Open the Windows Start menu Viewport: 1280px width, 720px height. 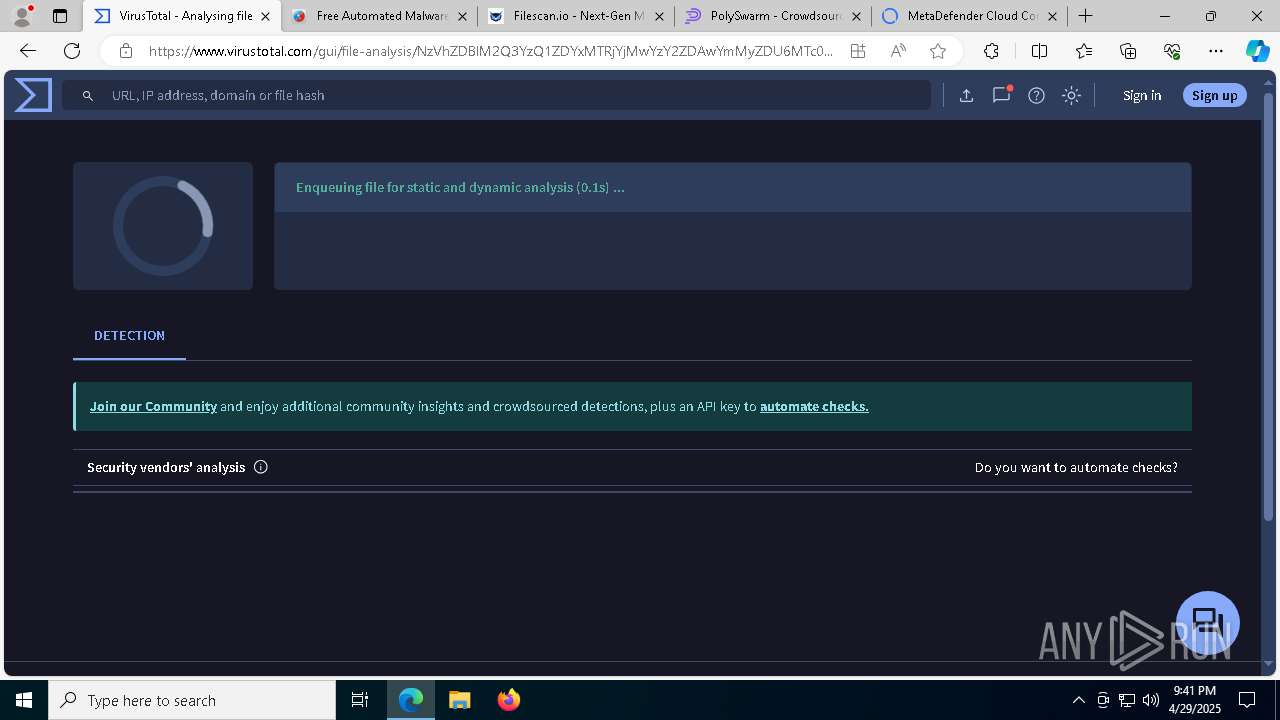pyautogui.click(x=24, y=700)
